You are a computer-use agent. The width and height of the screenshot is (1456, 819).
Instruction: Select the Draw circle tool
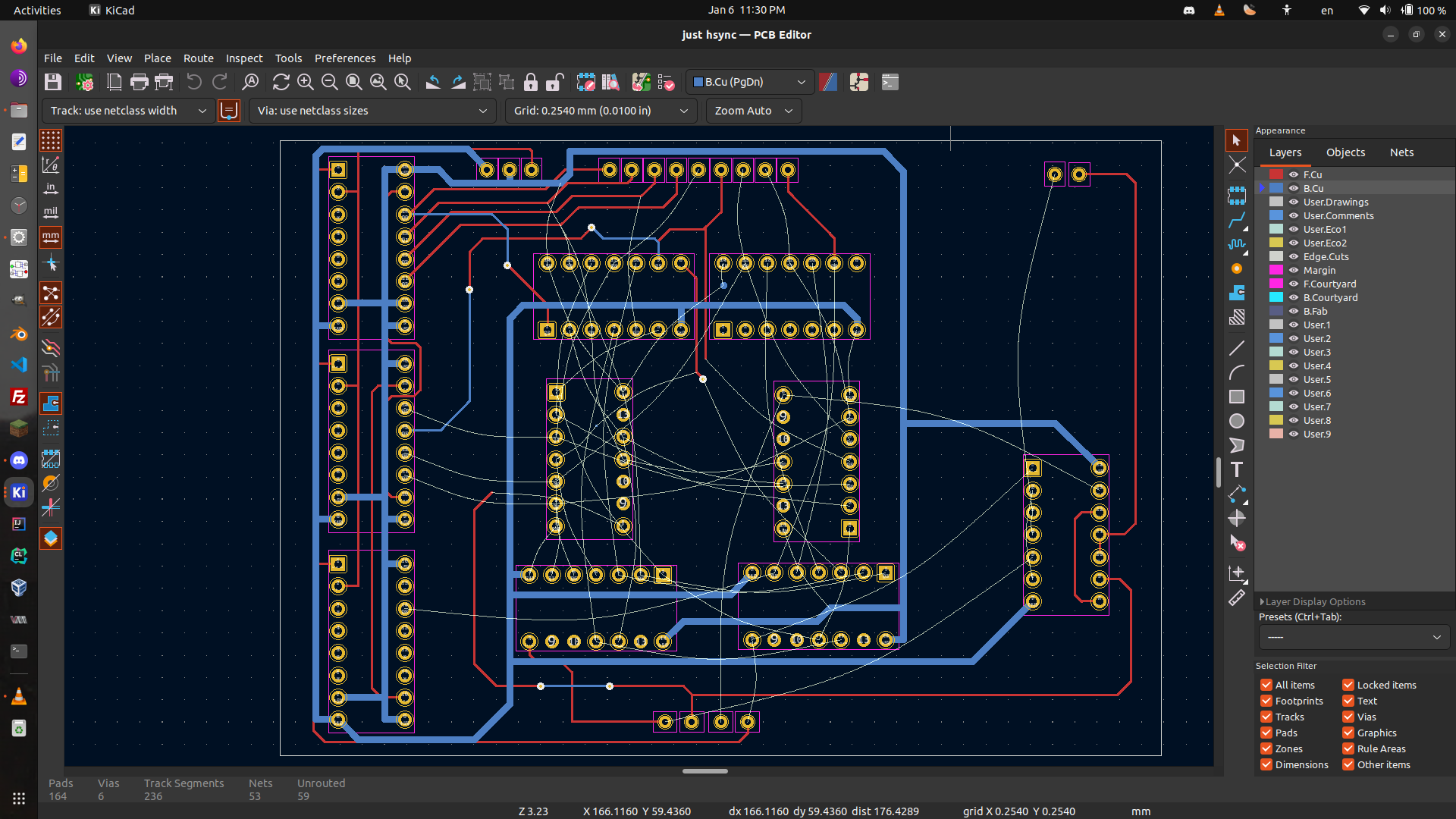pyautogui.click(x=1237, y=421)
